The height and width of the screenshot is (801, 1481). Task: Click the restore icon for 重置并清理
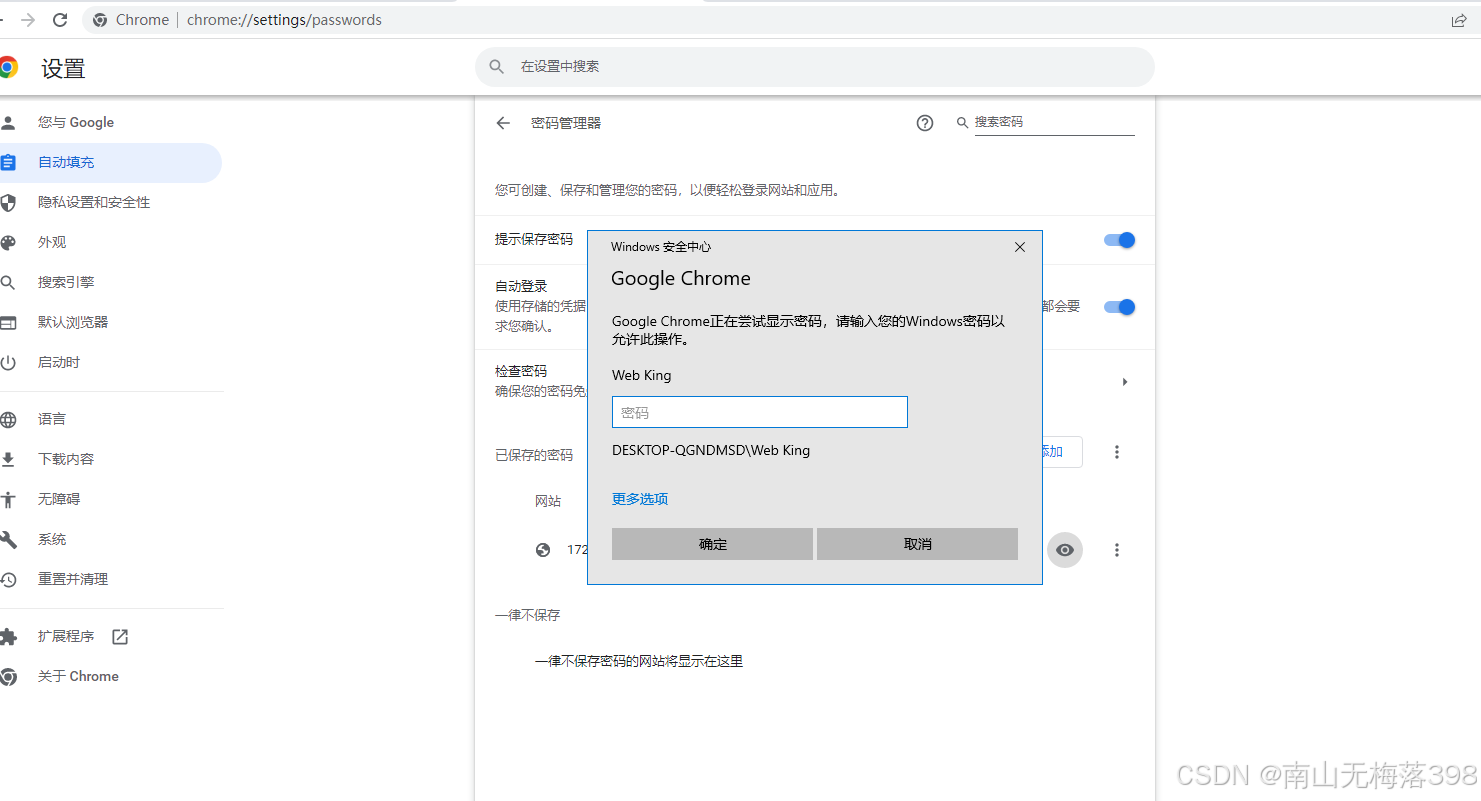(8, 579)
